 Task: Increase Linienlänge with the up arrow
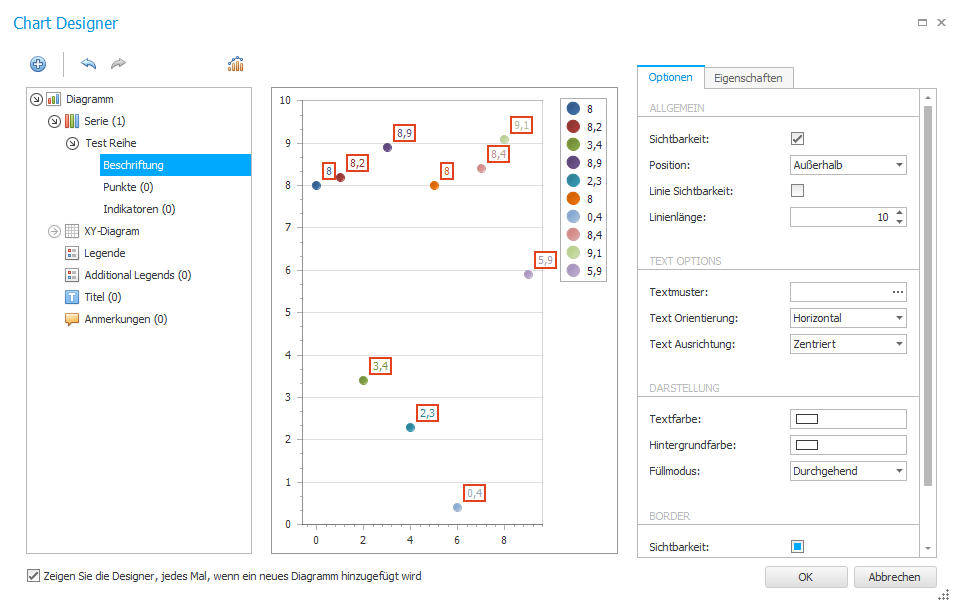point(899,213)
